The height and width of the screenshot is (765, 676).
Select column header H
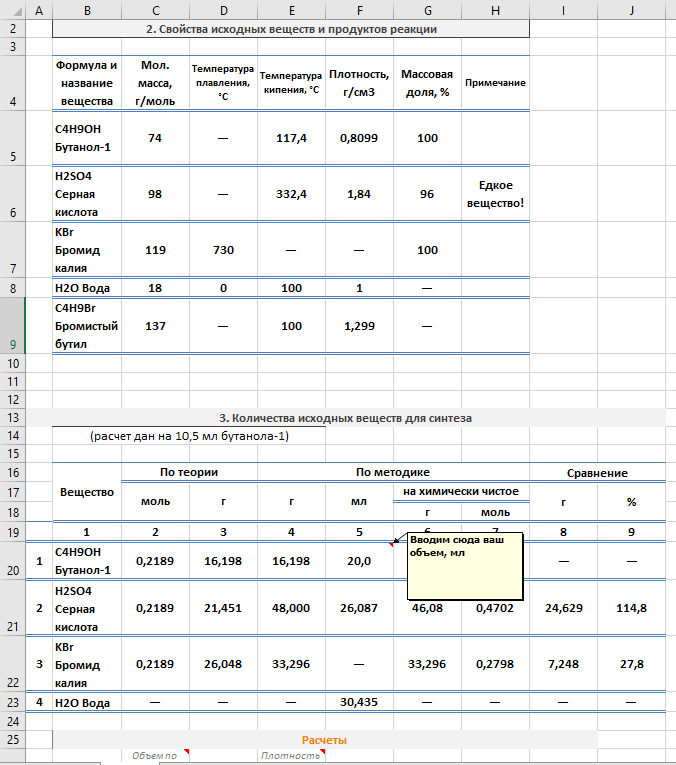[x=495, y=9]
